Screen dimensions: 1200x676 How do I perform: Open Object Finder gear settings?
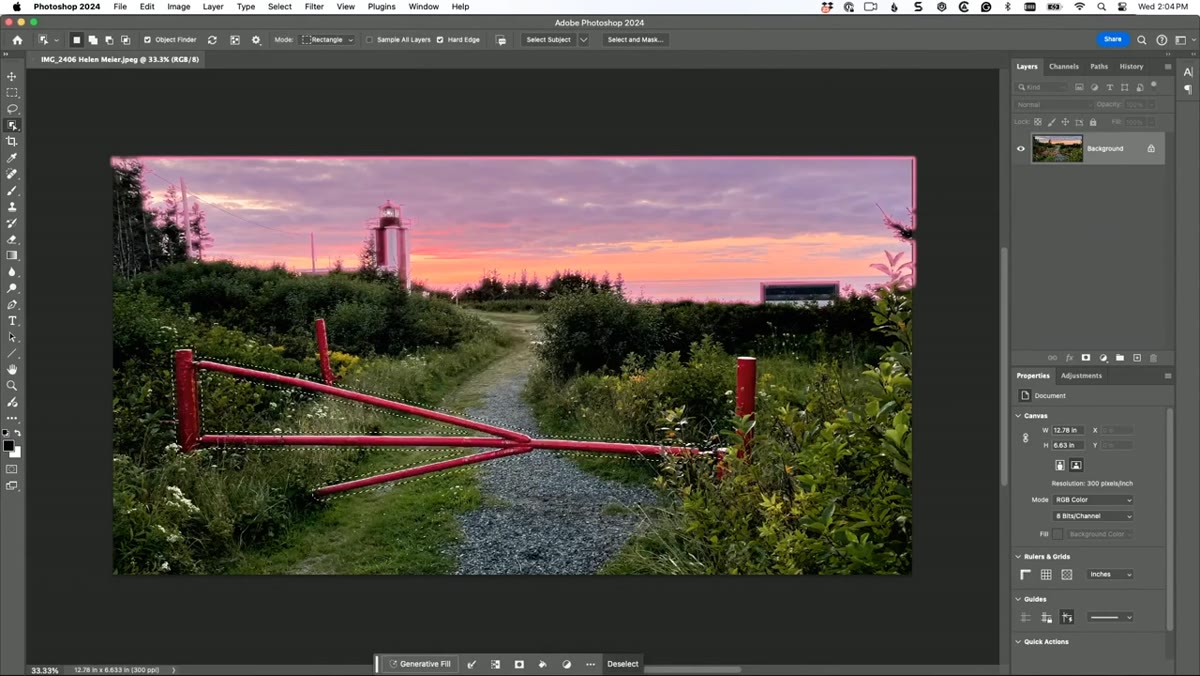click(x=256, y=40)
